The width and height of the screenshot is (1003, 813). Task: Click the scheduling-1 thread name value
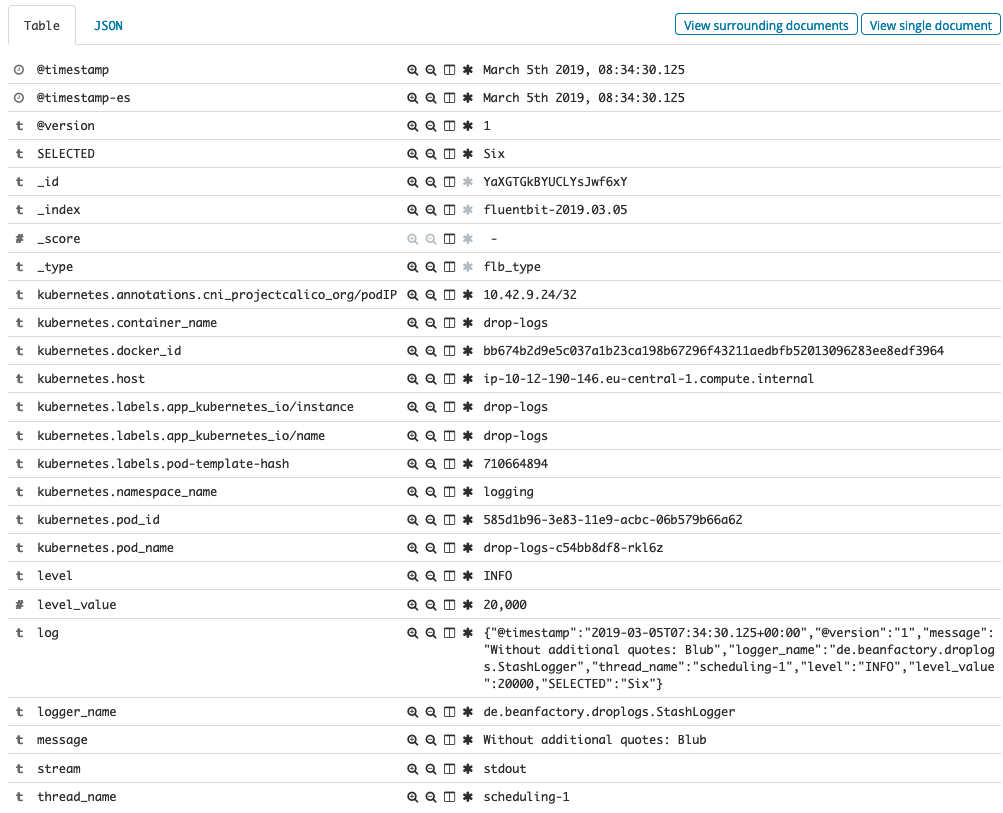click(526, 797)
